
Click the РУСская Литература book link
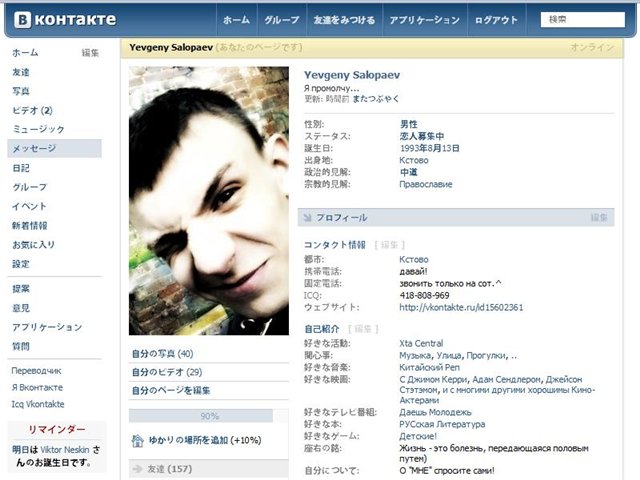point(442,424)
